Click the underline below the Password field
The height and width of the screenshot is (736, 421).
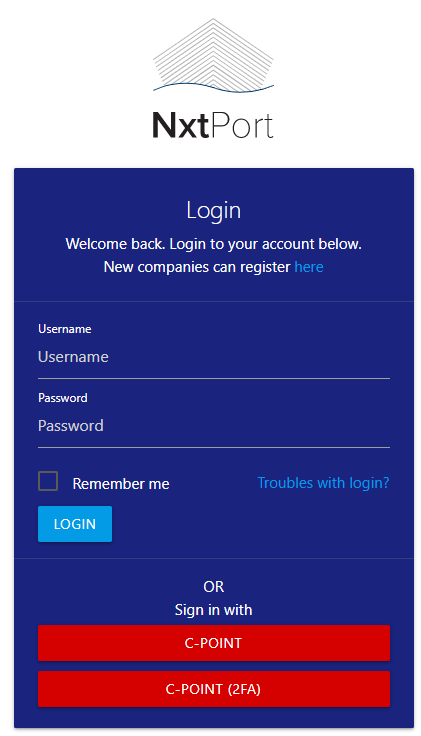coord(214,447)
